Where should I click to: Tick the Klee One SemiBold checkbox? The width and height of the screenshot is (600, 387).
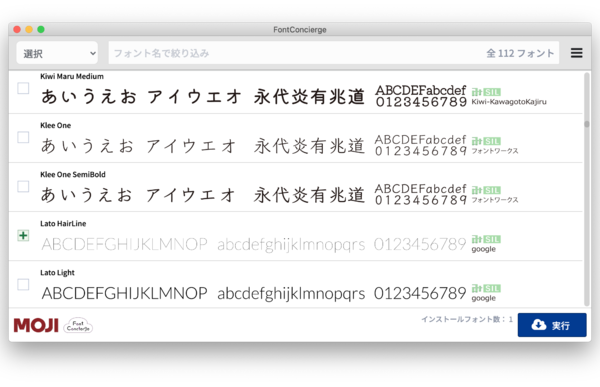pyautogui.click(x=23, y=186)
